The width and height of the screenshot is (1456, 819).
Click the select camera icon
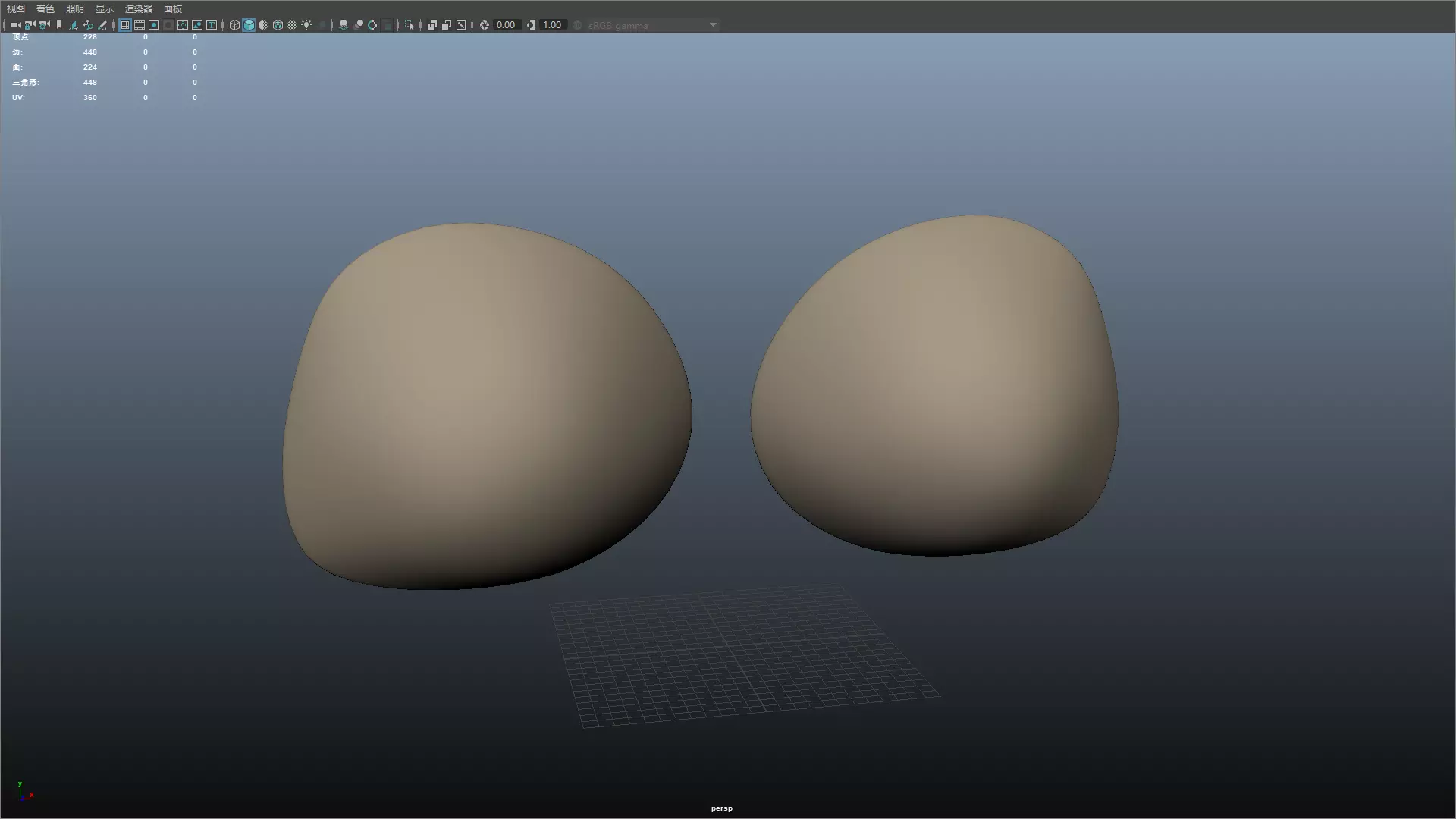pyautogui.click(x=15, y=25)
